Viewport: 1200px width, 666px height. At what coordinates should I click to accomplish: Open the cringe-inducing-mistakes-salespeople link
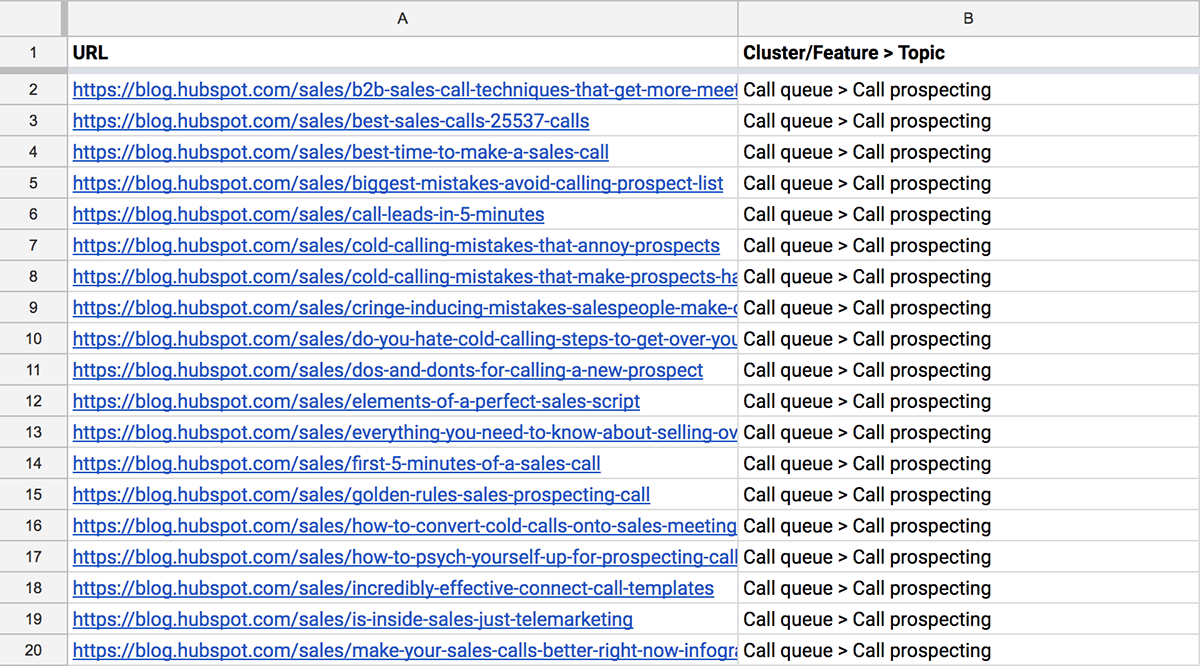point(405,307)
